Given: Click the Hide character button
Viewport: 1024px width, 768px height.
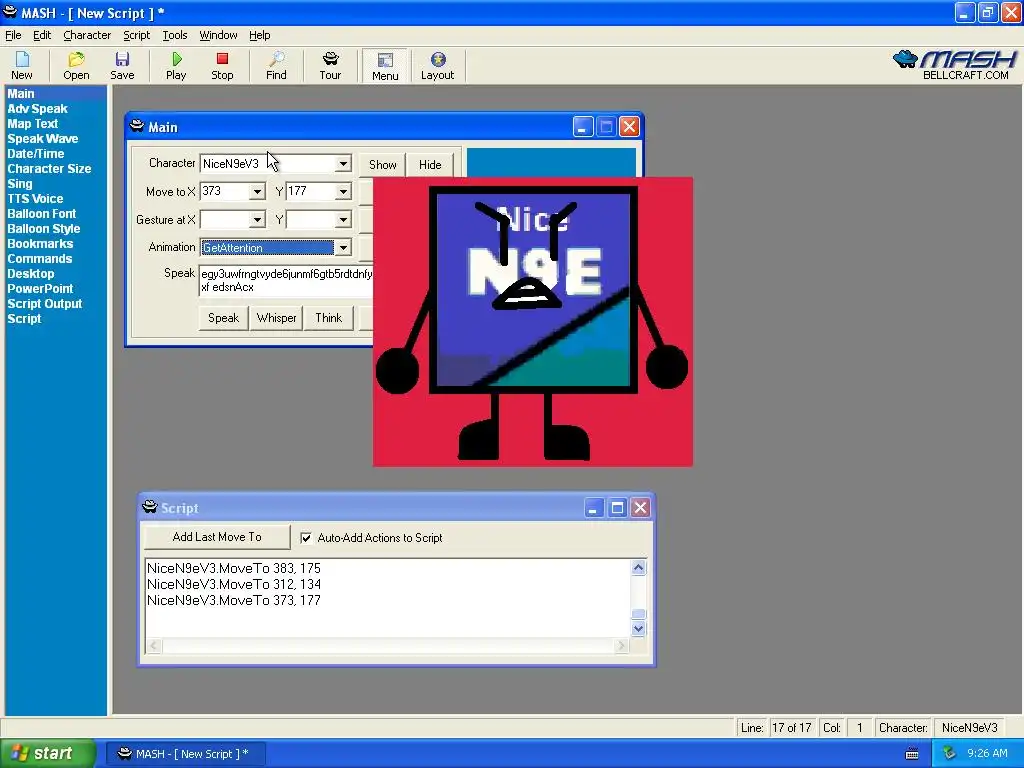Looking at the screenshot, I should click(430, 165).
